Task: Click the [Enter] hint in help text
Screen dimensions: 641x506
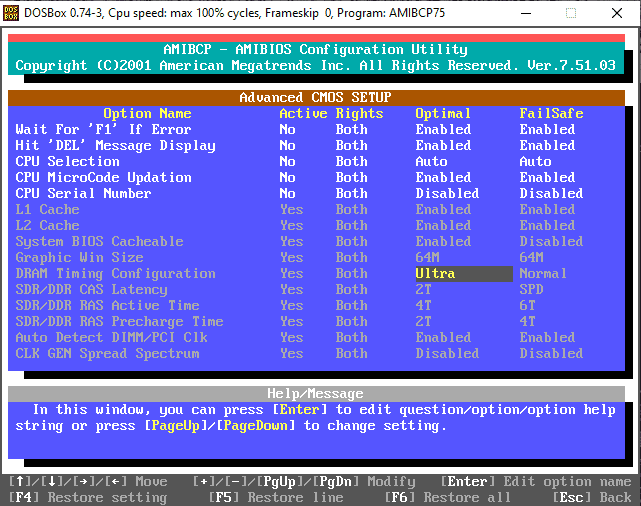Action: [x=300, y=410]
